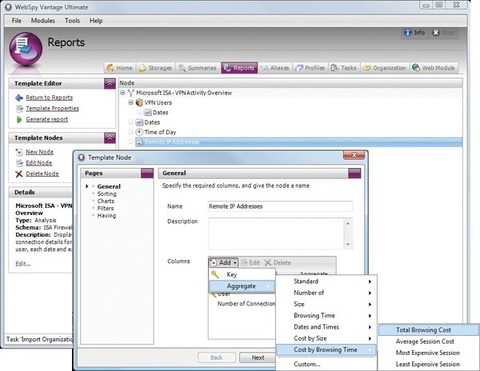Screen dimensions: 480x371
Task: Click the Next button
Action: tap(258, 358)
